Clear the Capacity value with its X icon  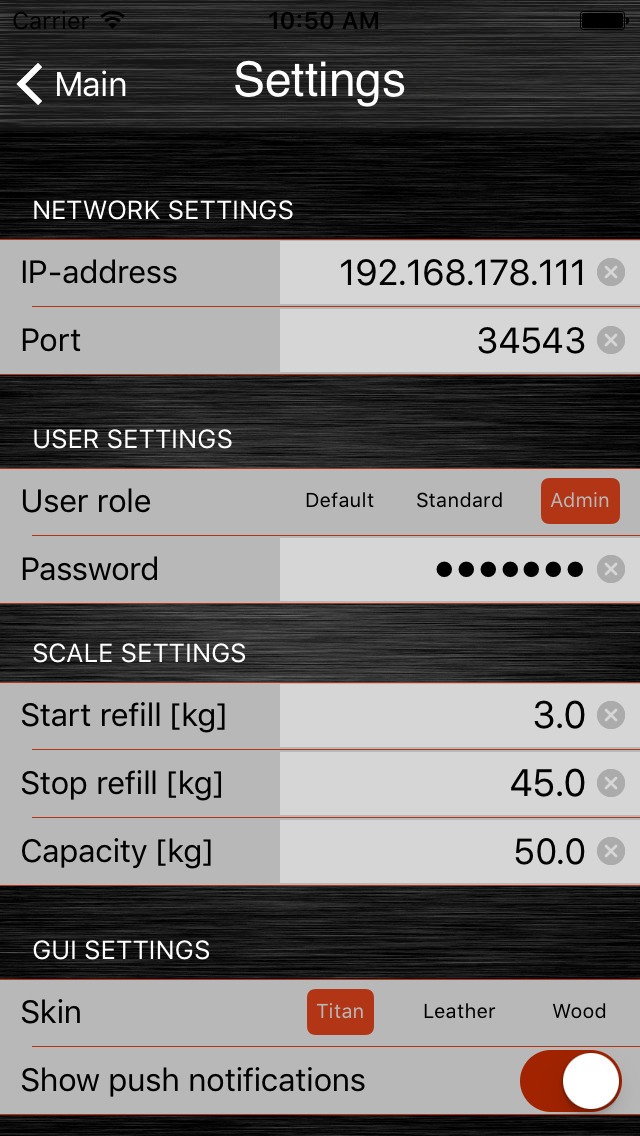[610, 851]
